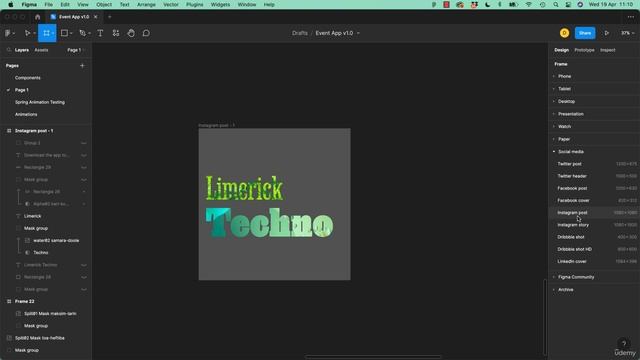Image resolution: width=640 pixels, height=360 pixels.
Task: Open the Plugins menu
Action: (195, 4)
